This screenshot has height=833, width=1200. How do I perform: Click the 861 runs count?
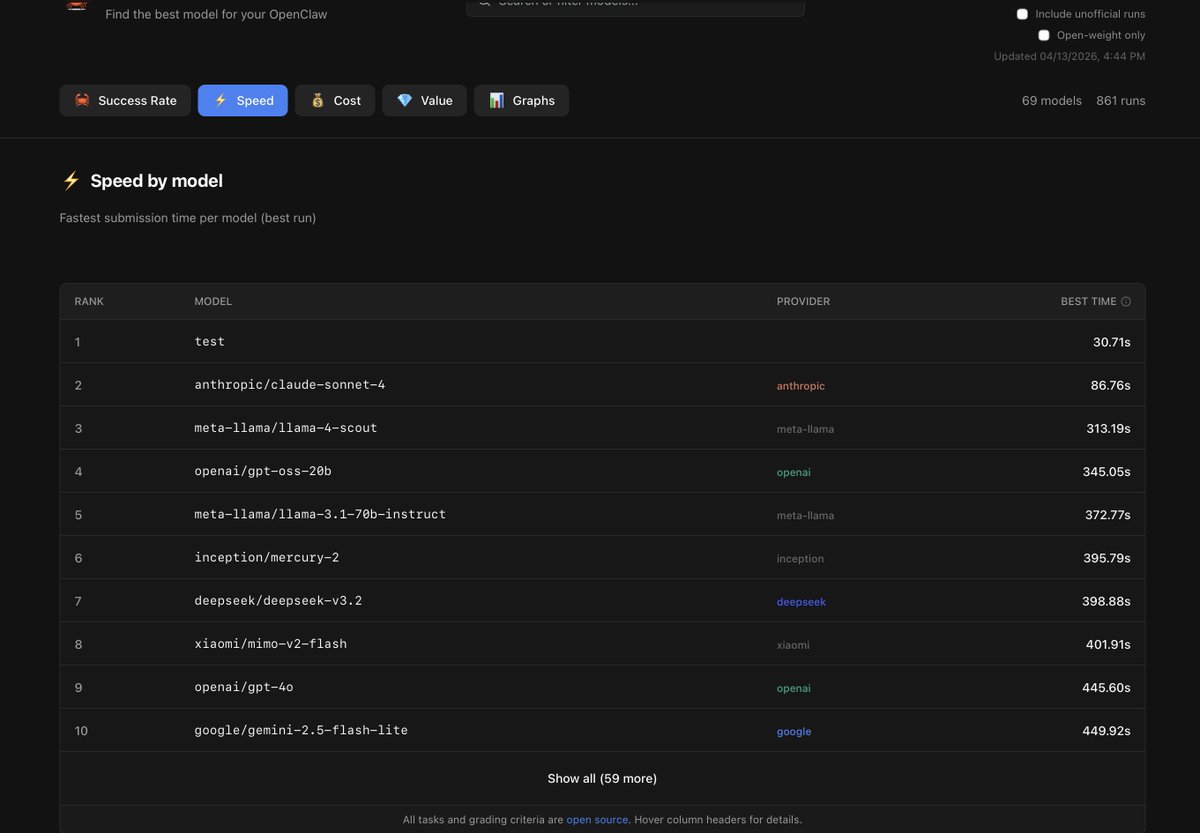[x=1121, y=100]
